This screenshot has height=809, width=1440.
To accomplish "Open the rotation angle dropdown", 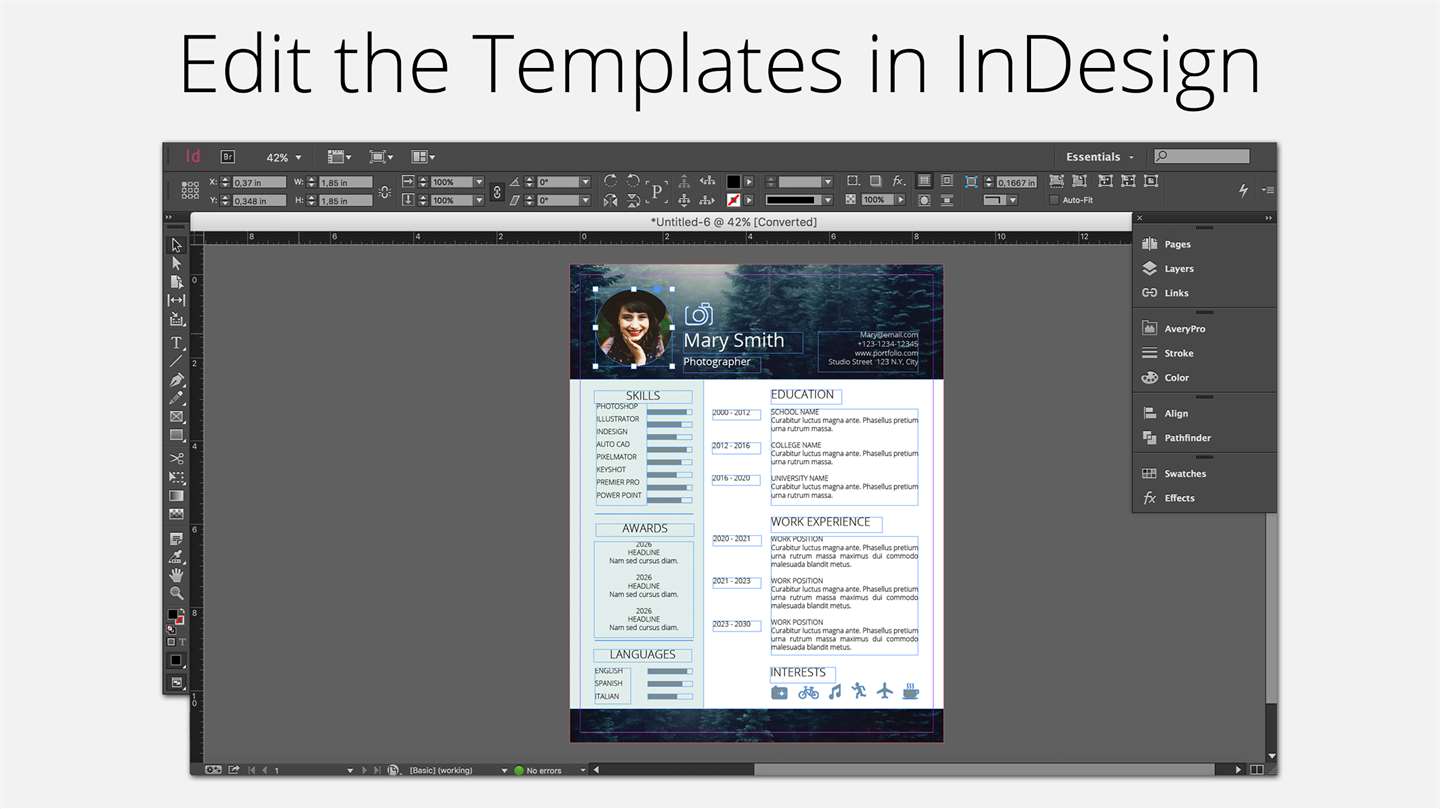I will pos(586,182).
